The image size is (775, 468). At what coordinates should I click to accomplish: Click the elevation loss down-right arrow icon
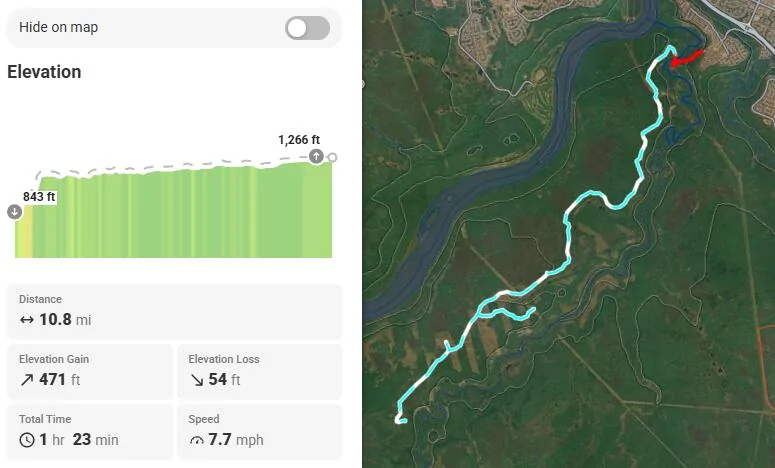(x=196, y=380)
